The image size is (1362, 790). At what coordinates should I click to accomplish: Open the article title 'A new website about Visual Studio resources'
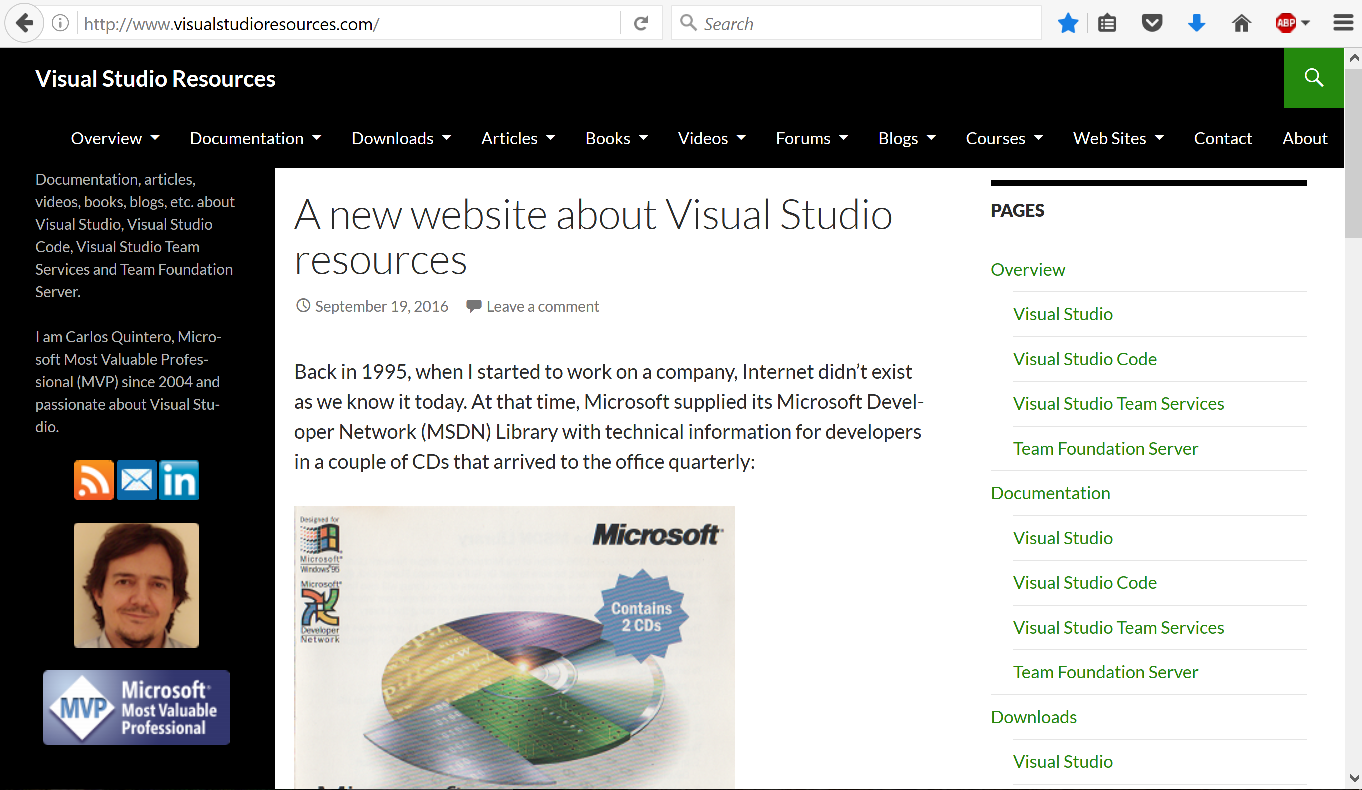593,237
